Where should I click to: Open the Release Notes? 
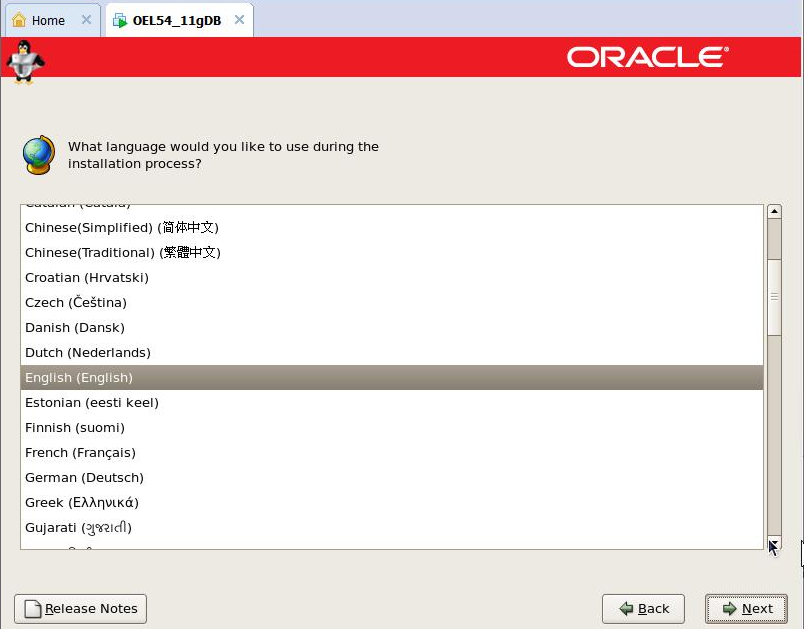click(x=81, y=608)
